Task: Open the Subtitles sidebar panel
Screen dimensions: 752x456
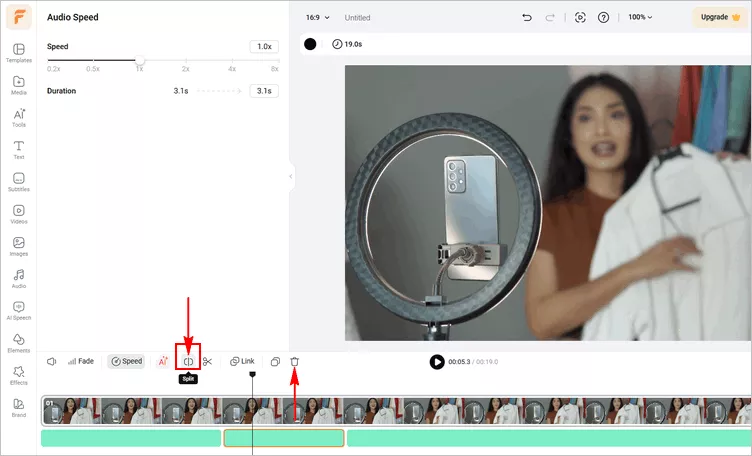Action: tap(19, 182)
